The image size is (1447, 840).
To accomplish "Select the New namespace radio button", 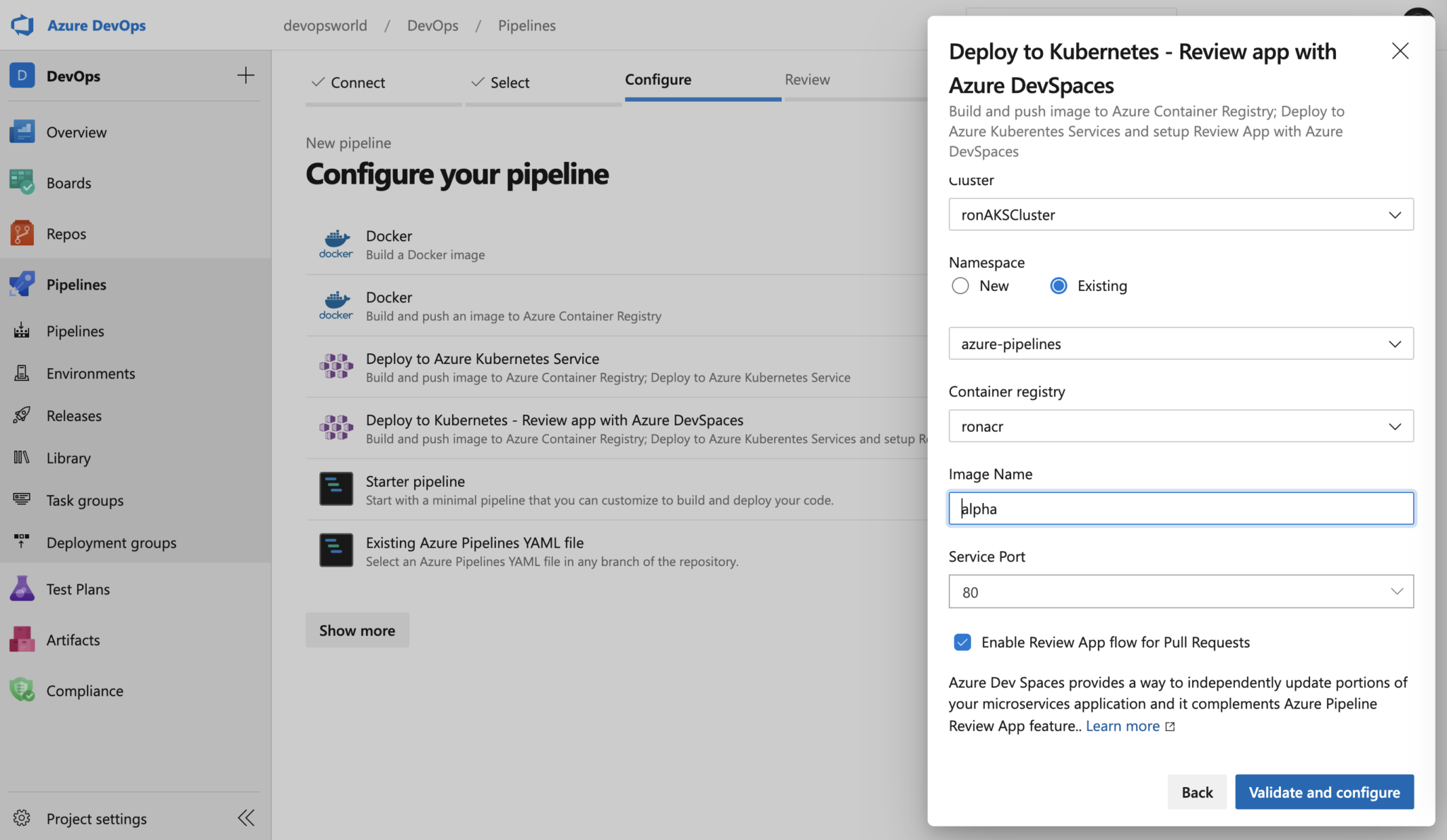I will (960, 286).
